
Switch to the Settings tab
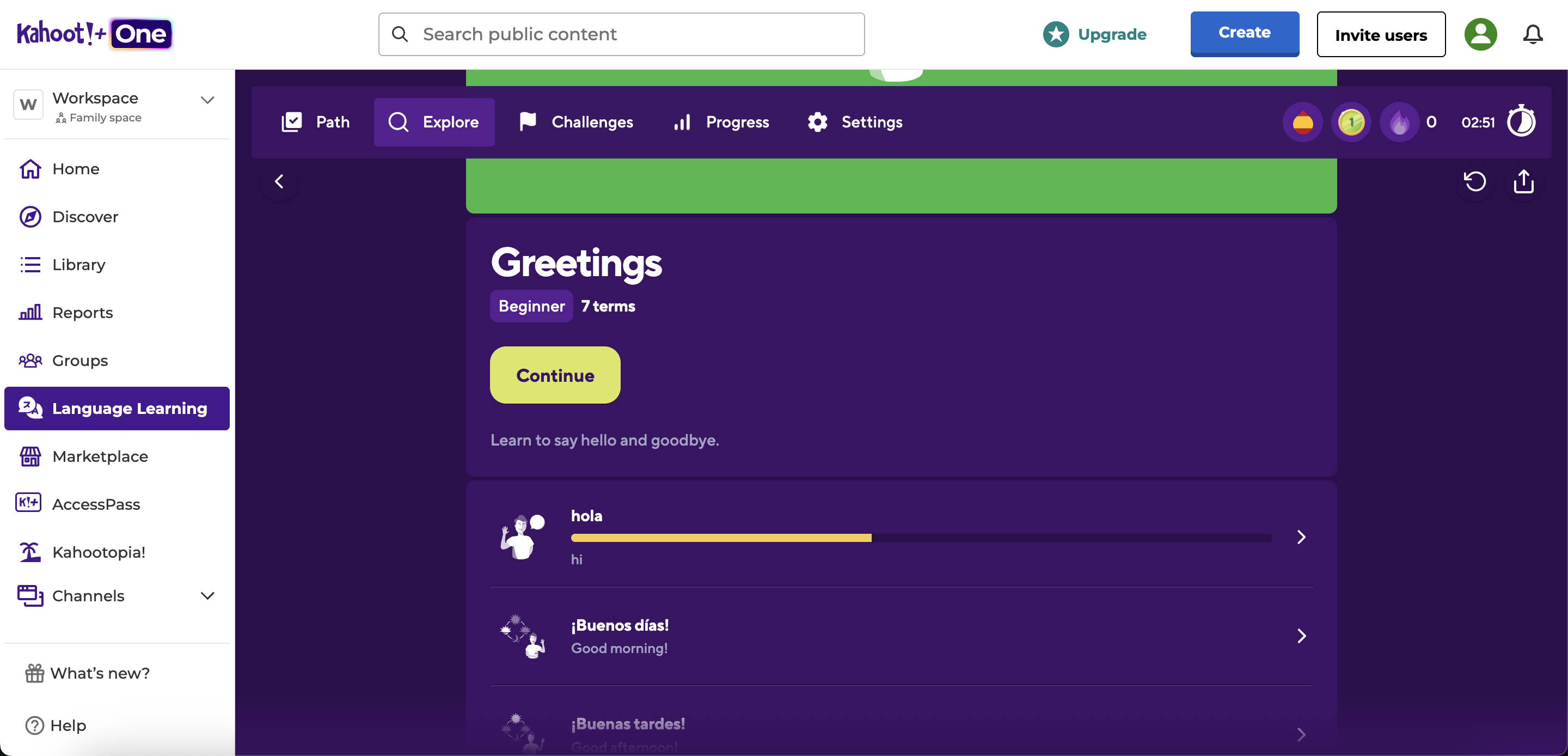(855, 123)
